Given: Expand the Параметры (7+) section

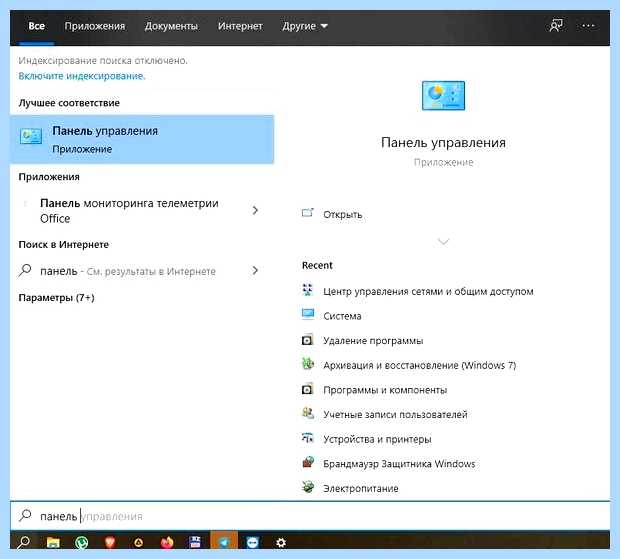Looking at the screenshot, I should coord(57,298).
